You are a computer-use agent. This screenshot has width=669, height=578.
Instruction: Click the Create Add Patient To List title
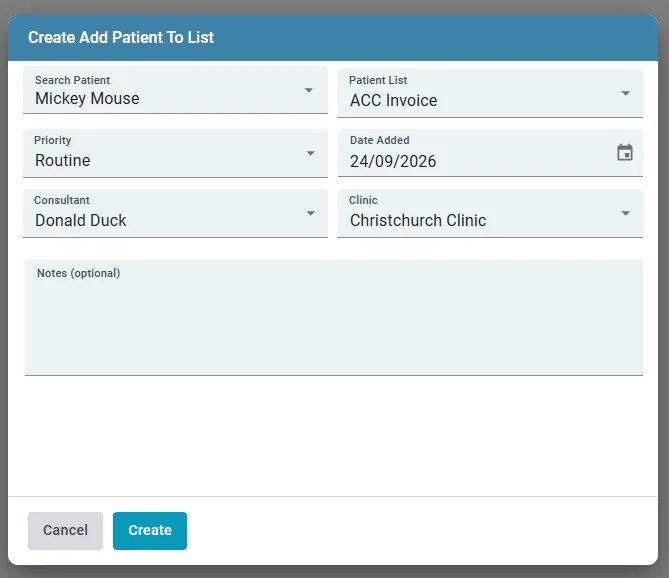click(121, 38)
